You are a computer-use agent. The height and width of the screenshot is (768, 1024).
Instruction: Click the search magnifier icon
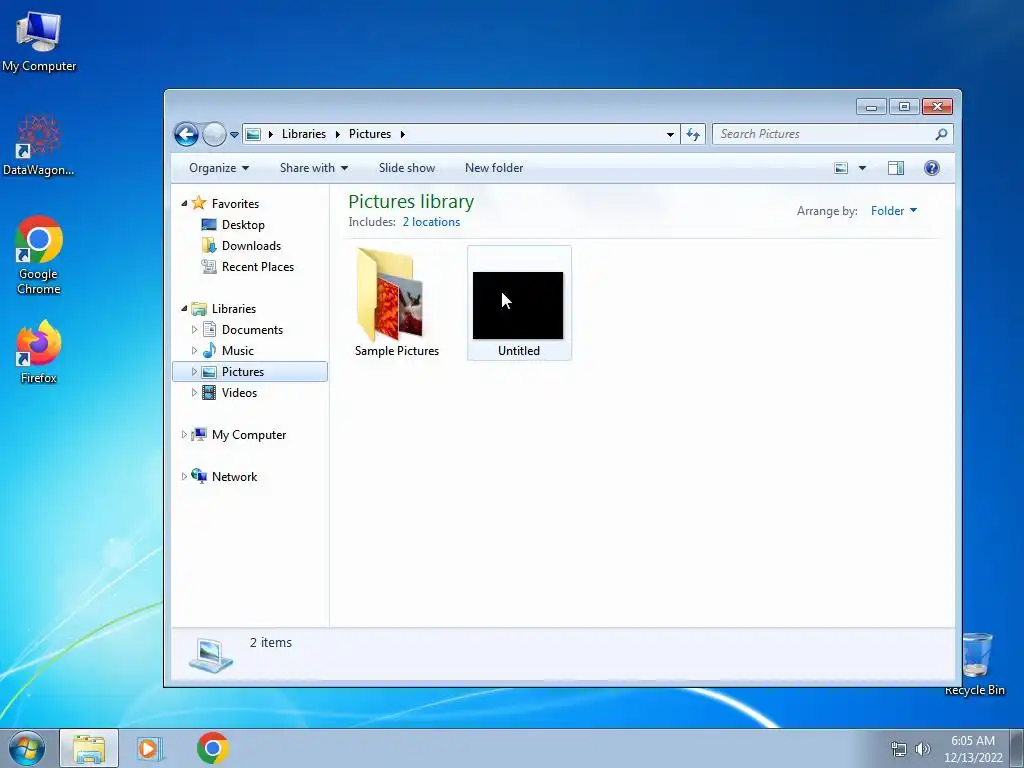[x=941, y=134]
